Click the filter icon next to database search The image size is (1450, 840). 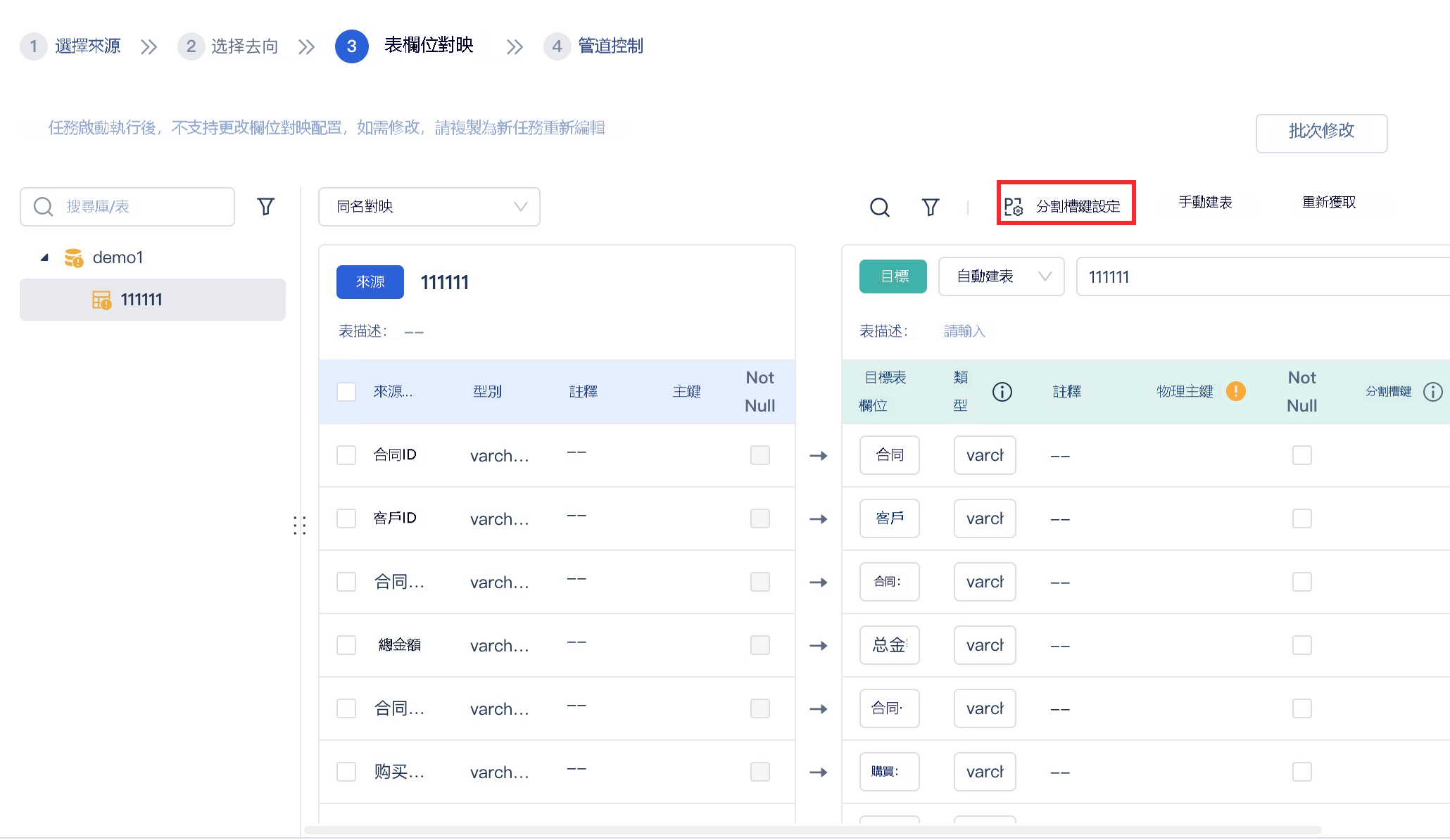point(265,206)
